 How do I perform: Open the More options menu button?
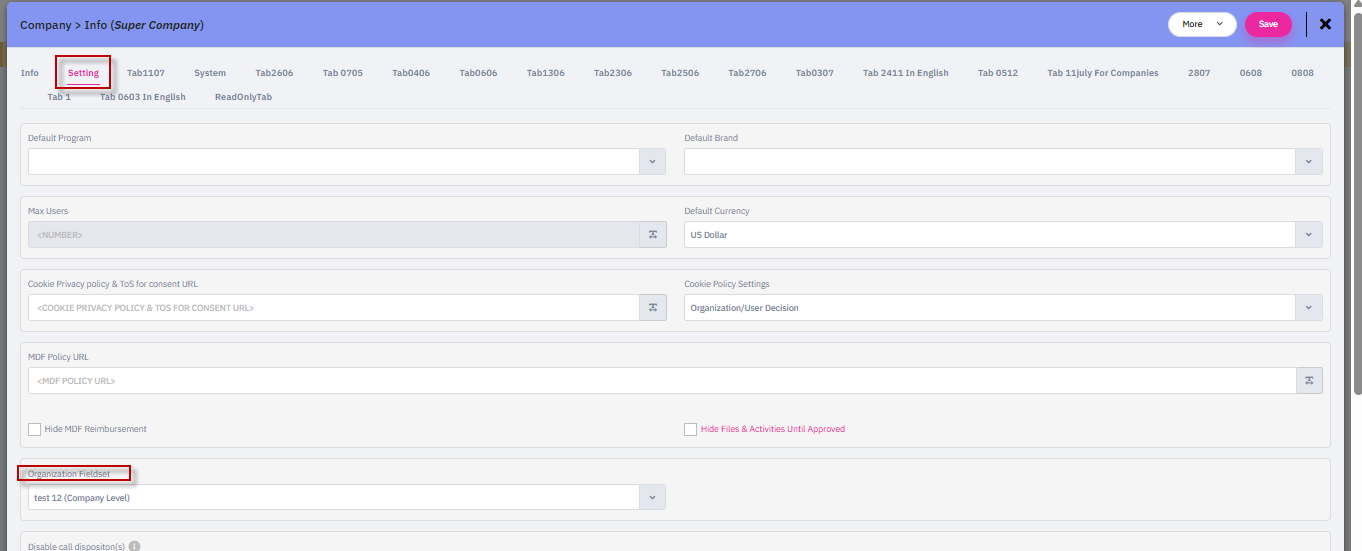(1201, 24)
